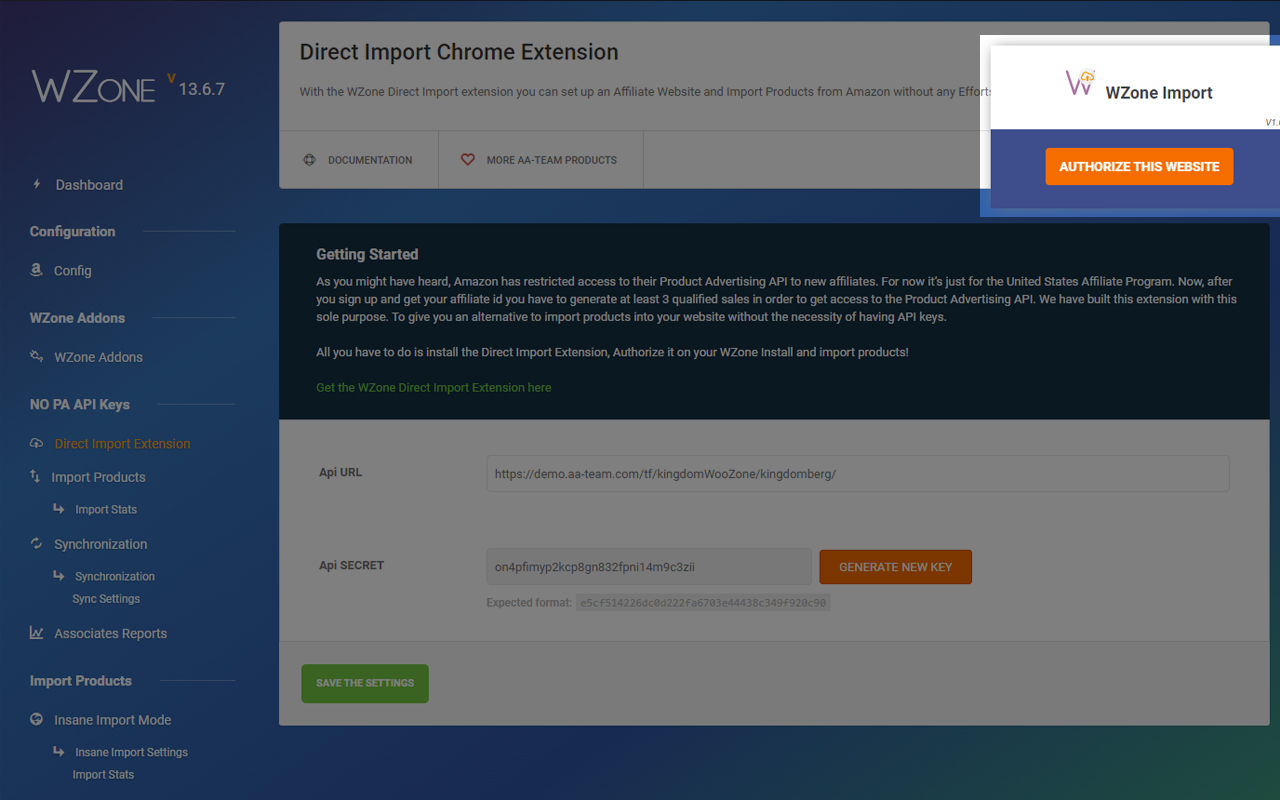This screenshot has height=800, width=1280.
Task: Click the WZone Addons puzzle icon
Action: pos(36,356)
